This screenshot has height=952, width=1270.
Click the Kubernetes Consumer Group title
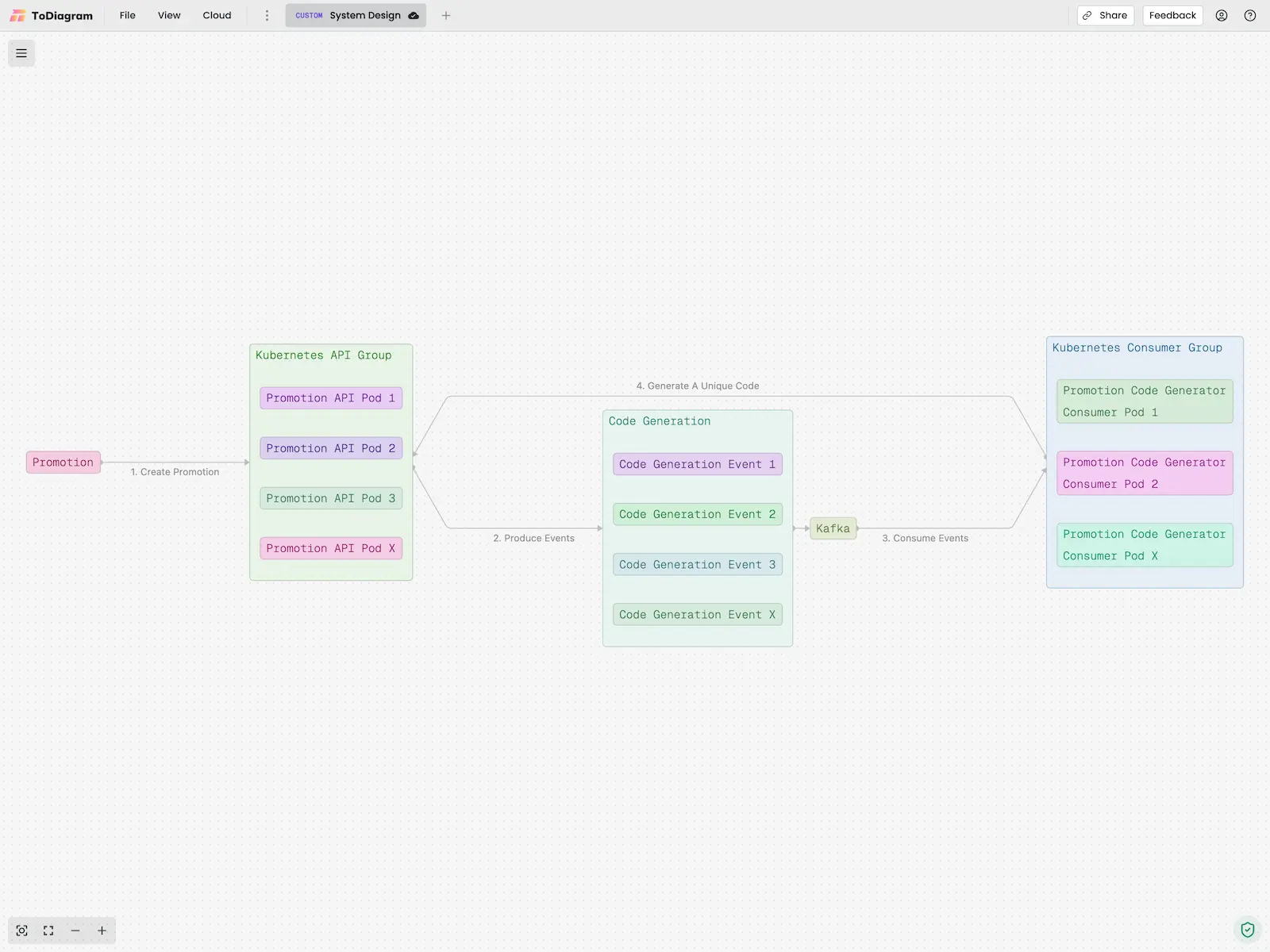pos(1137,347)
